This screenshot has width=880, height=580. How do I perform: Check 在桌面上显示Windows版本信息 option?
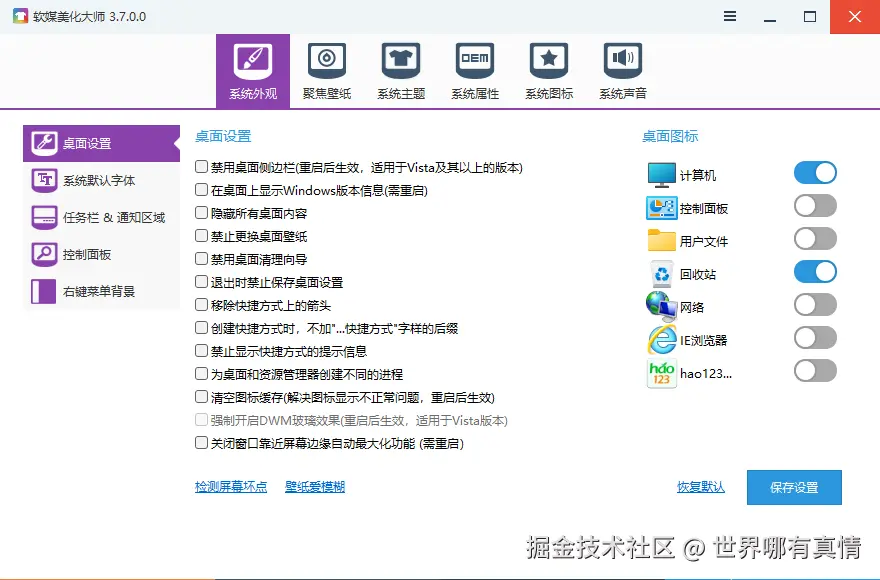coord(201,190)
